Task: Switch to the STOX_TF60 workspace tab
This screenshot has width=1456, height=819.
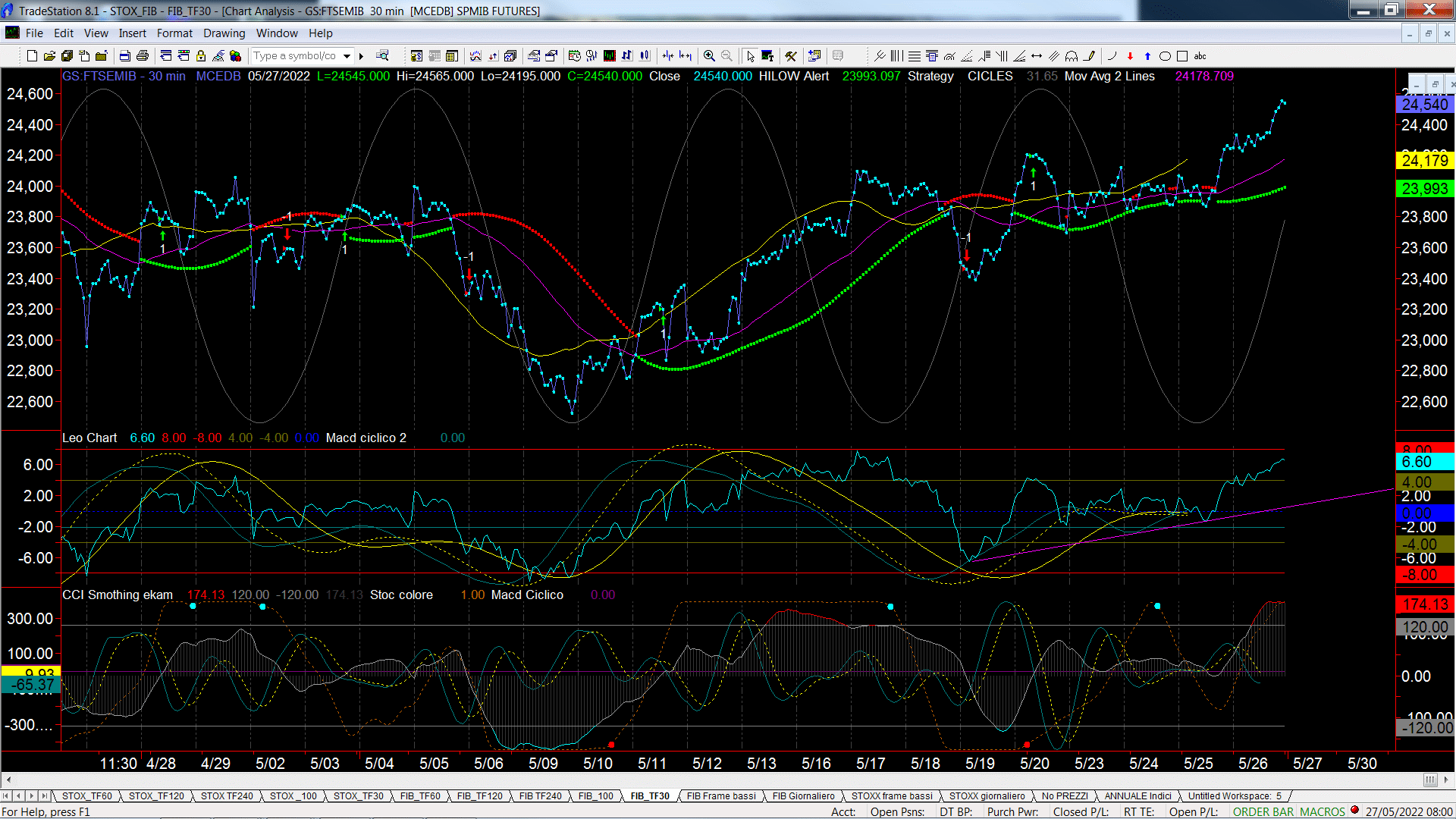Action: (86, 795)
